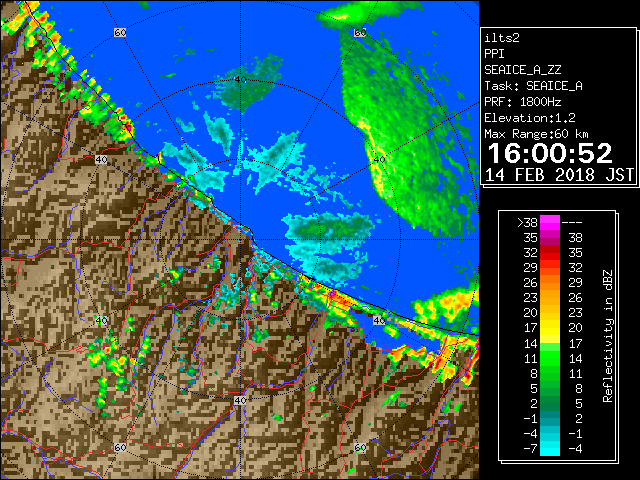Click the "14 FEB 2018 JST" date
The height and width of the screenshot is (480, 640).
[x=559, y=175]
